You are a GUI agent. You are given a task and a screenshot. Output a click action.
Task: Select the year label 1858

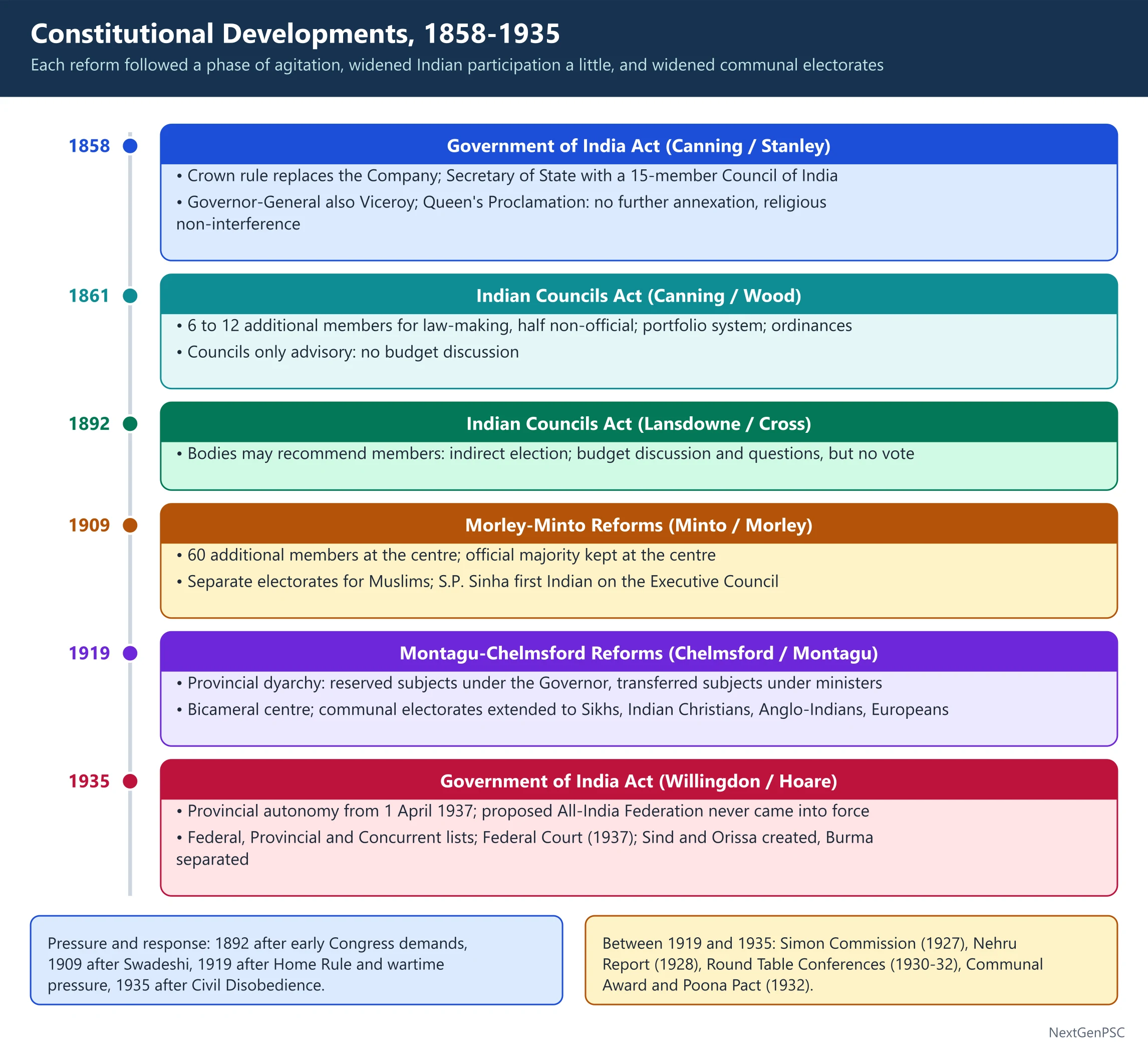pyautogui.click(x=89, y=146)
